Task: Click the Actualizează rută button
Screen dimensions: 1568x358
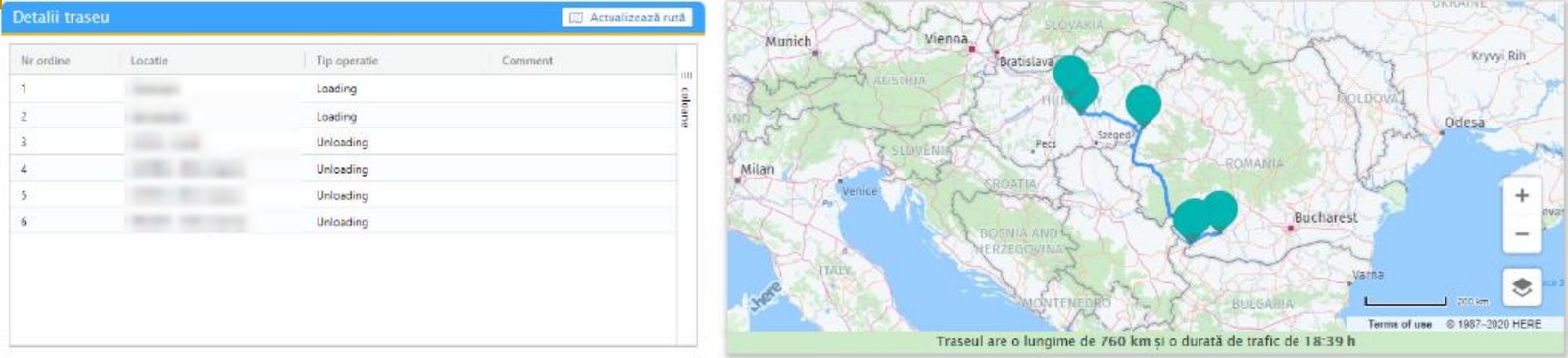Action: (x=627, y=18)
